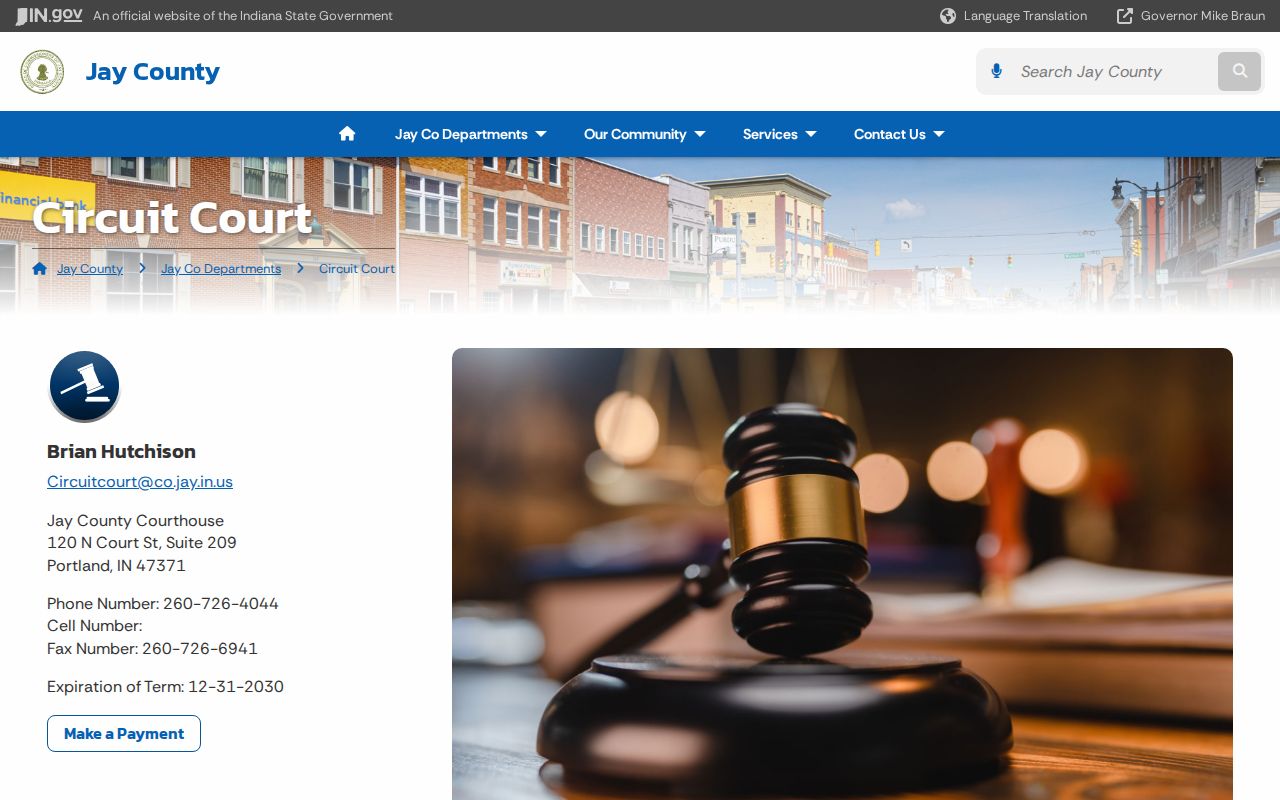Screen dimensions: 1280x800
Task: Go to the home icon in navigation bar
Action: tap(347, 134)
